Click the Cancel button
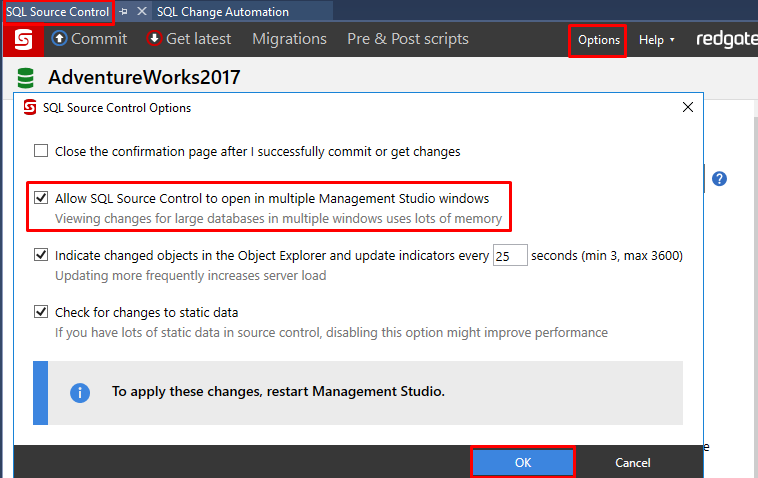 click(632, 463)
